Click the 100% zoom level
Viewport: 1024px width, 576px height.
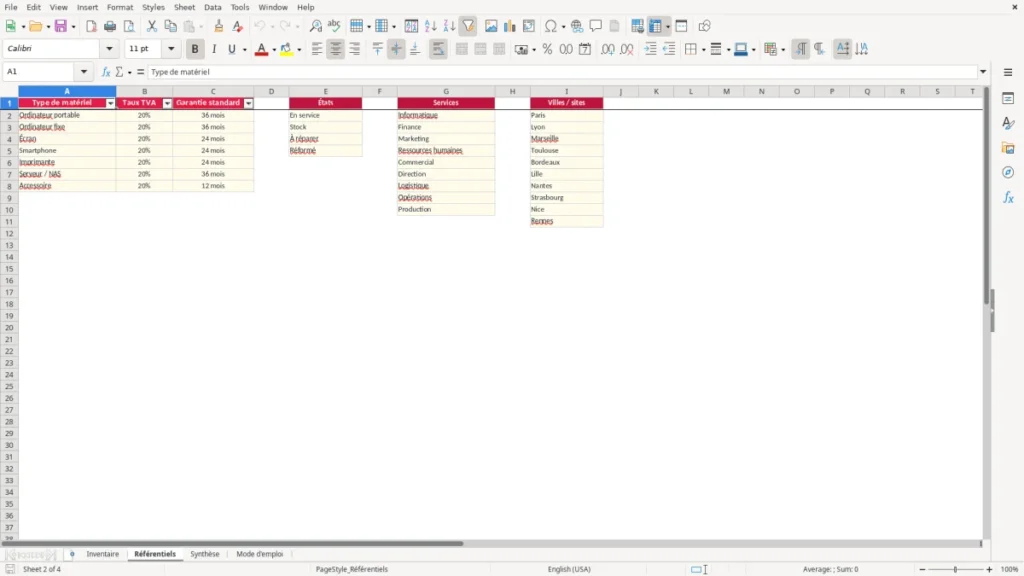1010,569
